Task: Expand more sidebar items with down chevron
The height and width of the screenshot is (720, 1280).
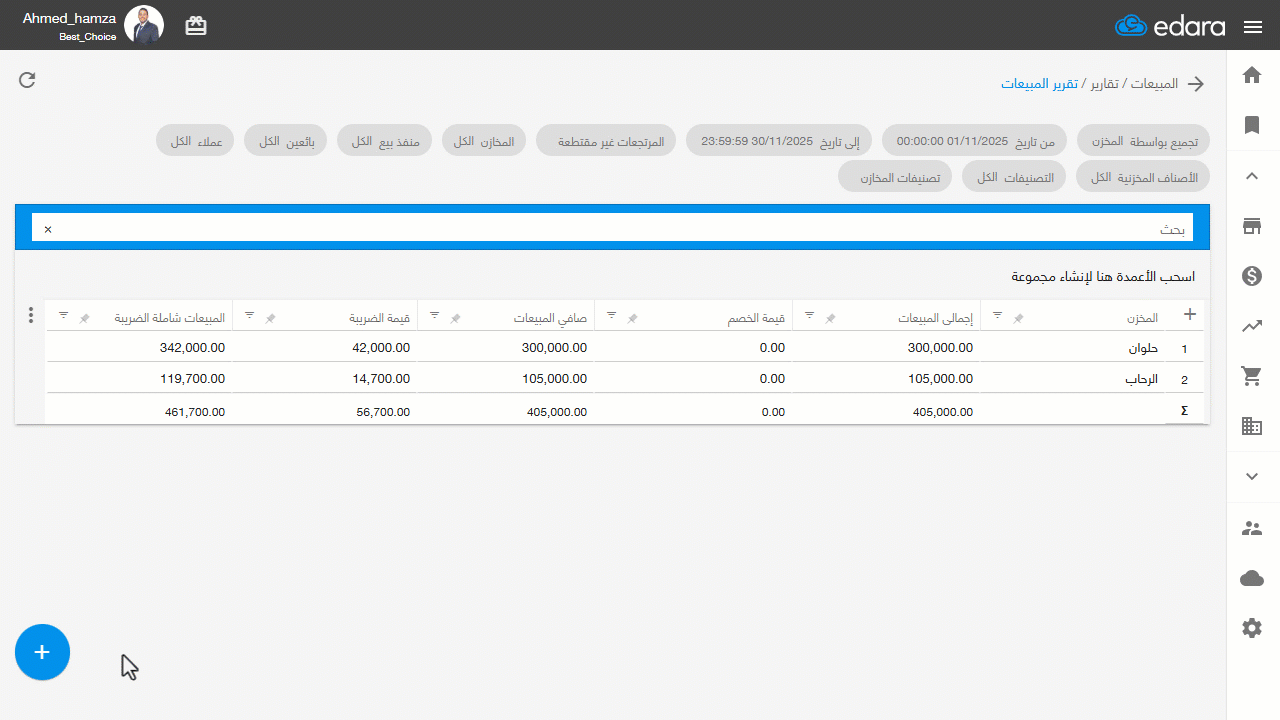Action: tap(1251, 477)
